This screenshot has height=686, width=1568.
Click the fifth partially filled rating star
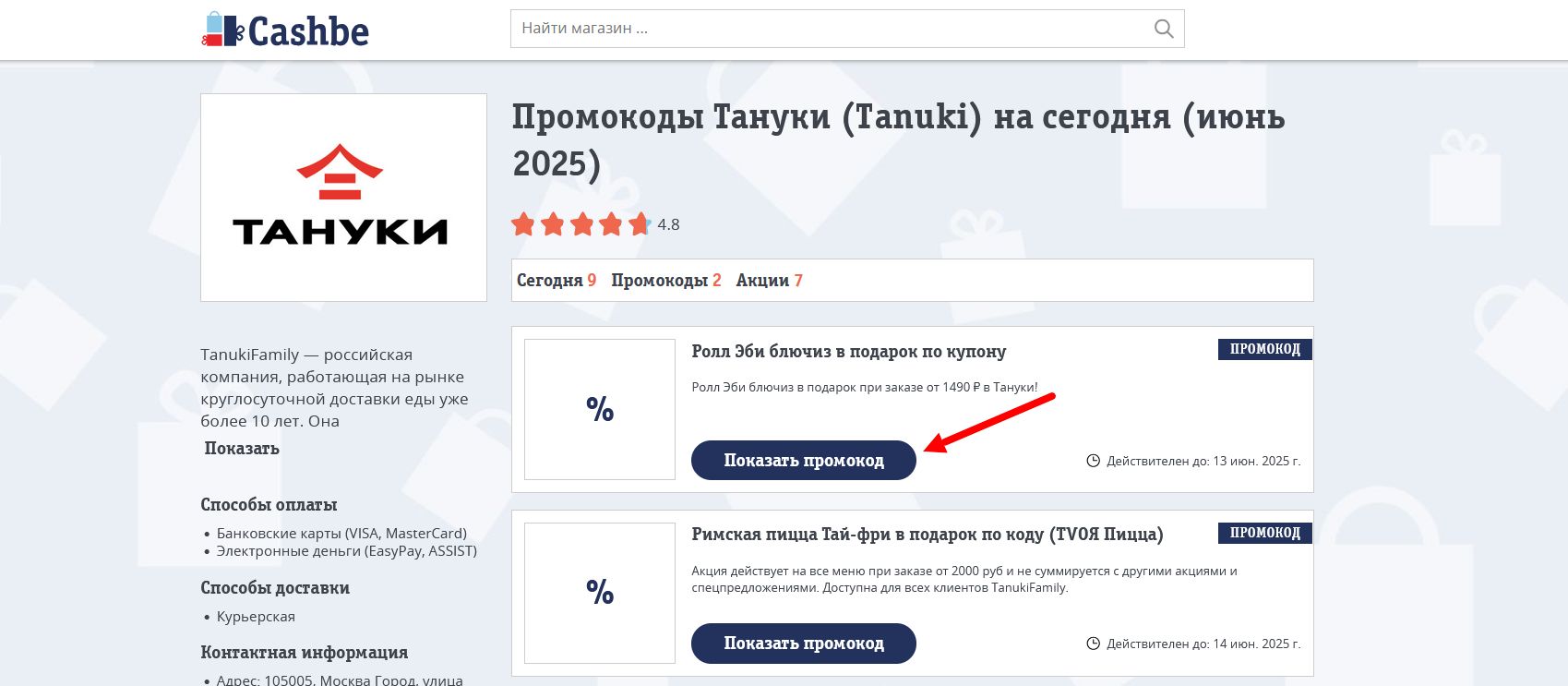tap(640, 224)
